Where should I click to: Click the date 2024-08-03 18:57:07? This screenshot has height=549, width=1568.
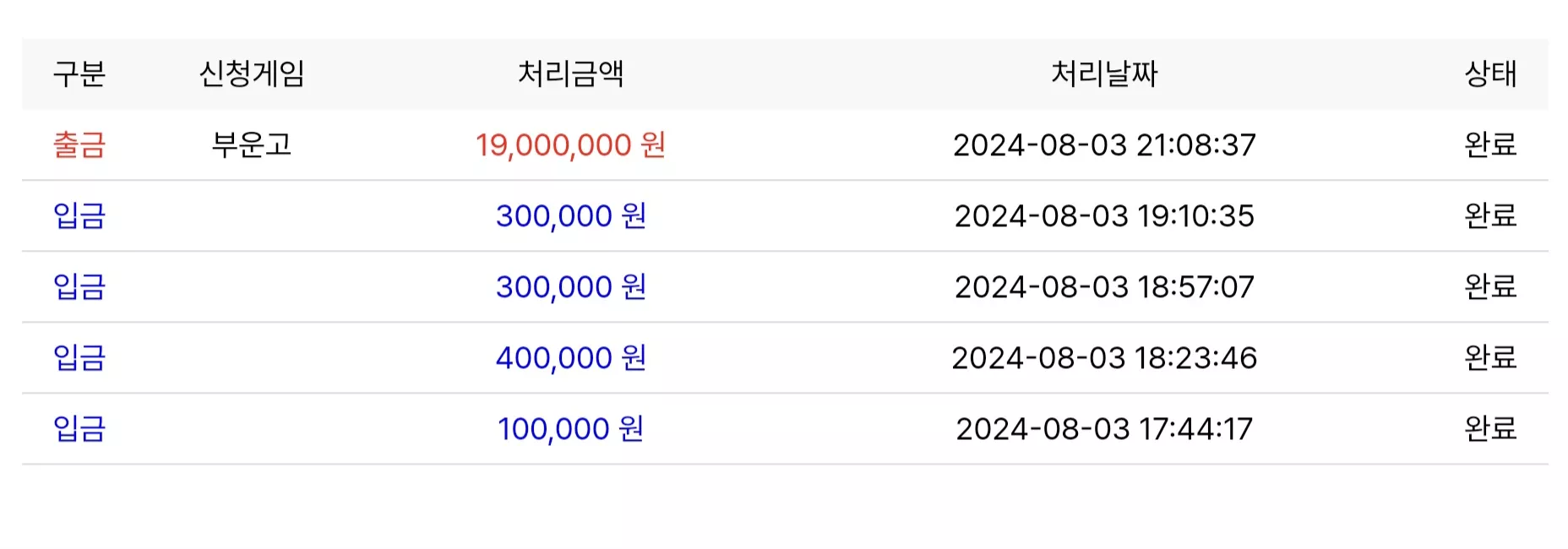[1104, 287]
